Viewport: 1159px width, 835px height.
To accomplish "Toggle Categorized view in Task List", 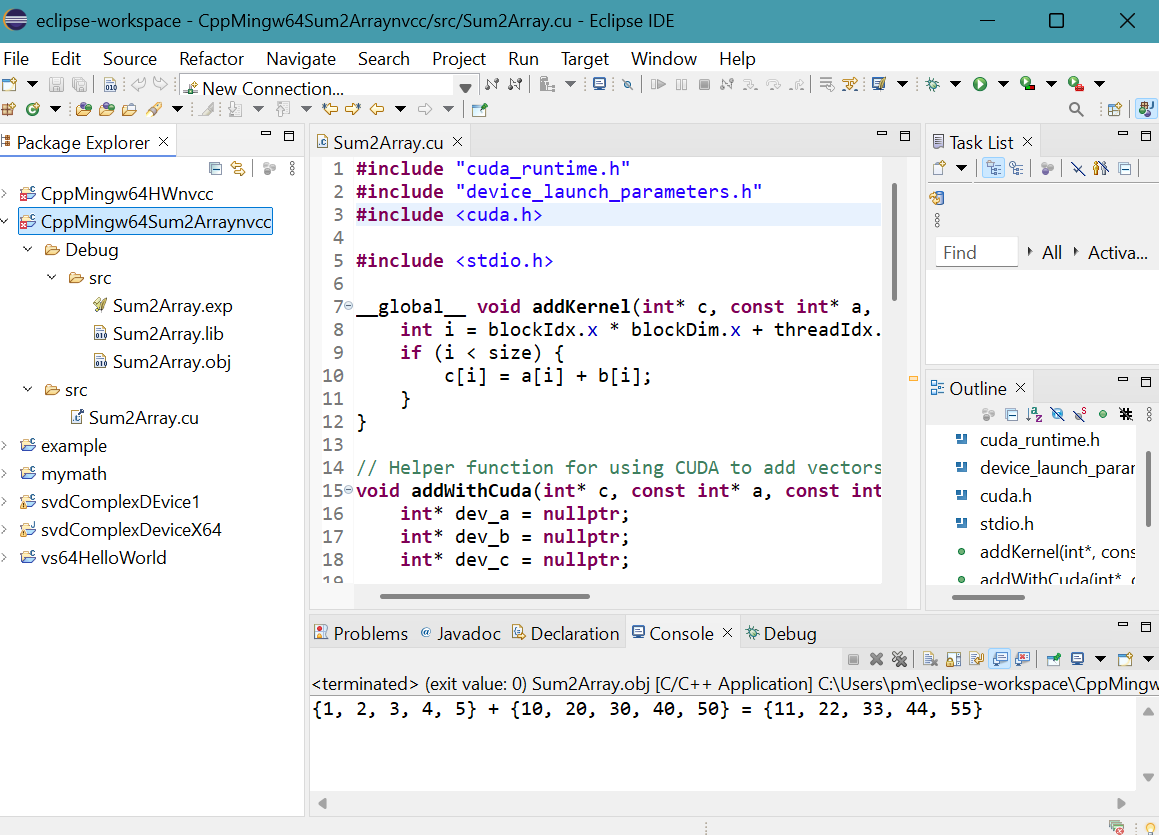I will (993, 168).
